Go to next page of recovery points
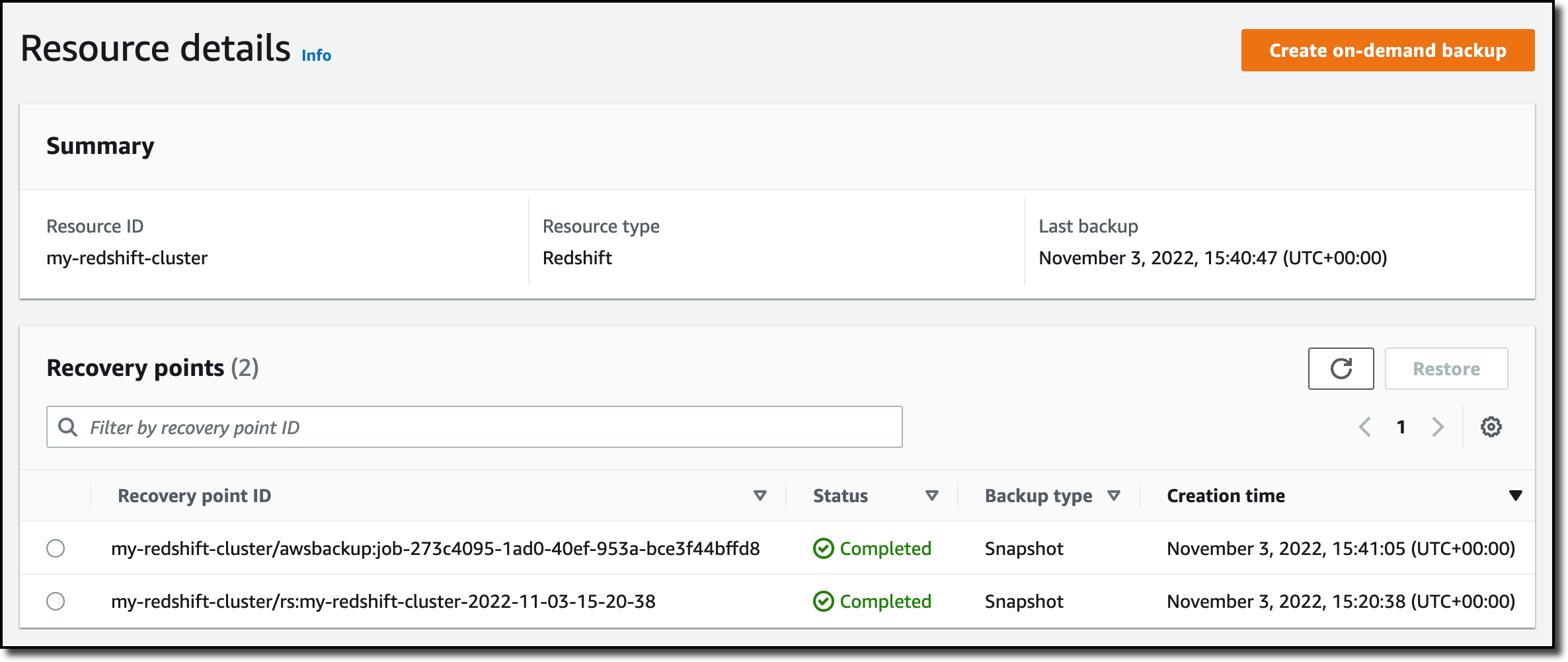This screenshot has height=662, width=1568. coord(1438,427)
